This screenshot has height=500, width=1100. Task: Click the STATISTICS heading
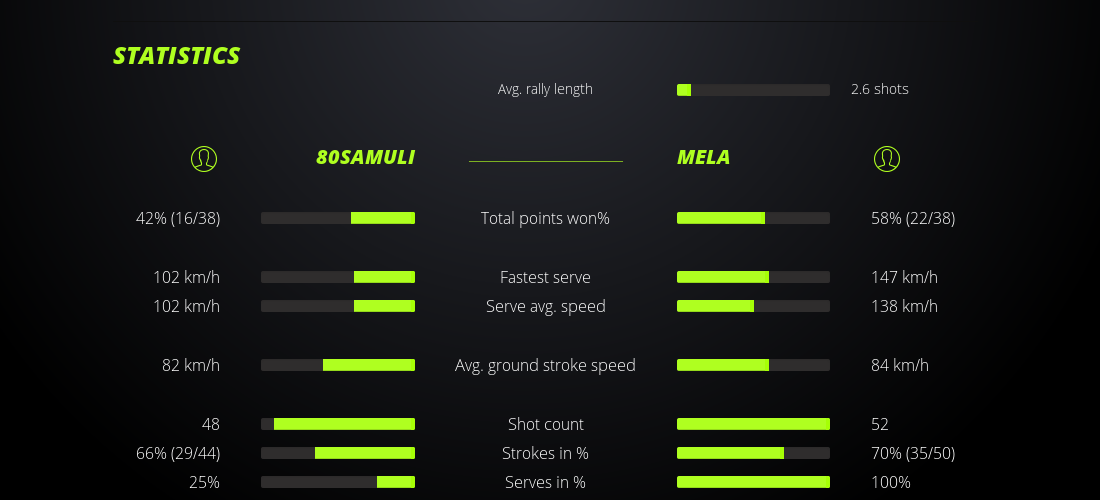point(176,55)
